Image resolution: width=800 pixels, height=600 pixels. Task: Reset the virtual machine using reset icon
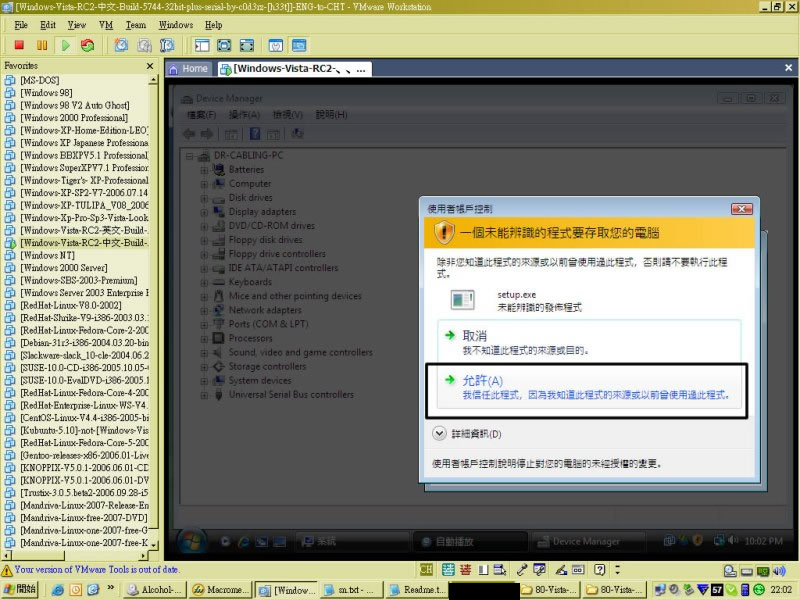tap(88, 45)
